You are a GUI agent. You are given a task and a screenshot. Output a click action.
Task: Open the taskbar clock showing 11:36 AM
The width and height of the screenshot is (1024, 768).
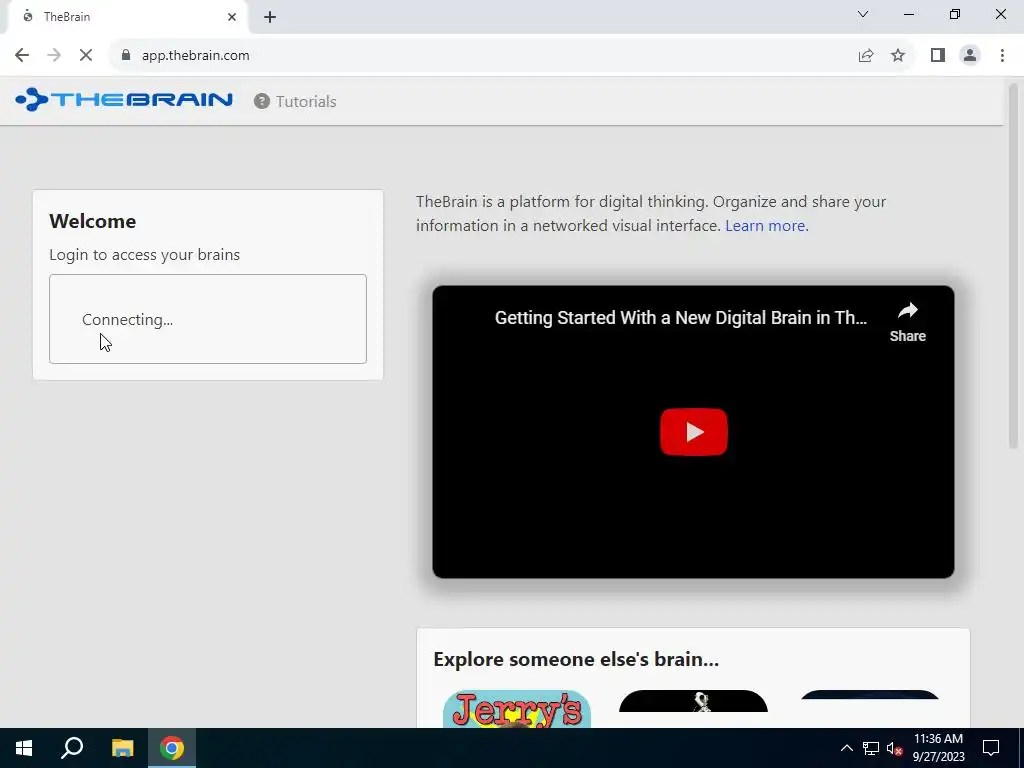(x=938, y=748)
